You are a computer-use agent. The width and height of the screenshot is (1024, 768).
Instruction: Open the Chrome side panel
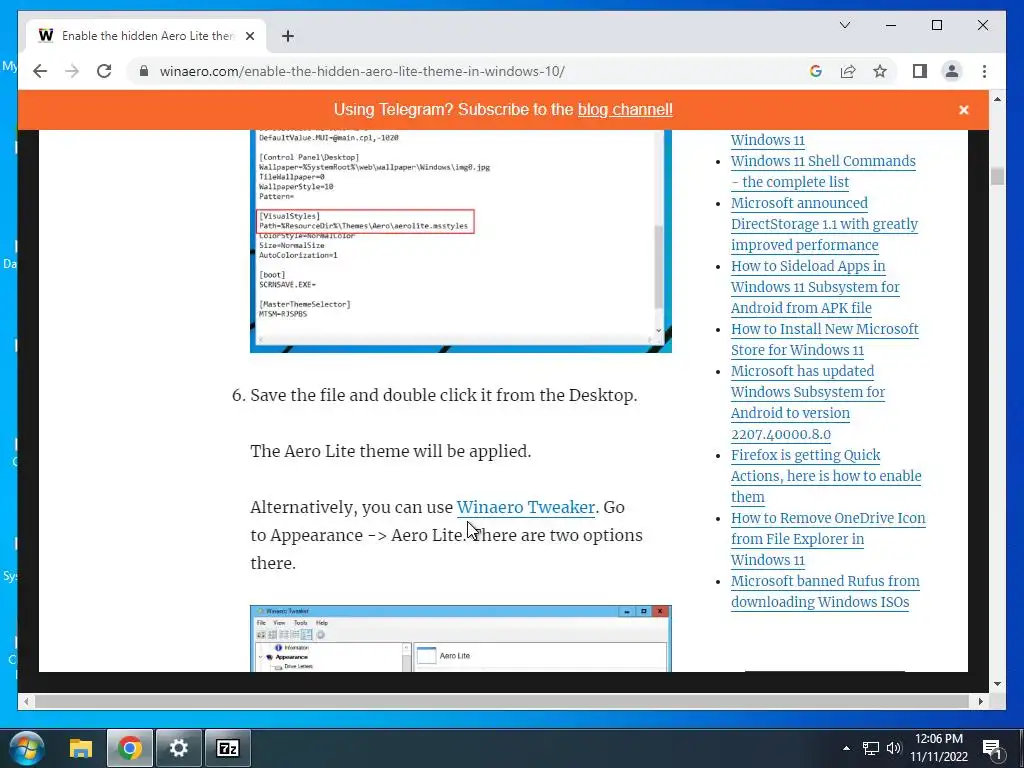coord(920,71)
